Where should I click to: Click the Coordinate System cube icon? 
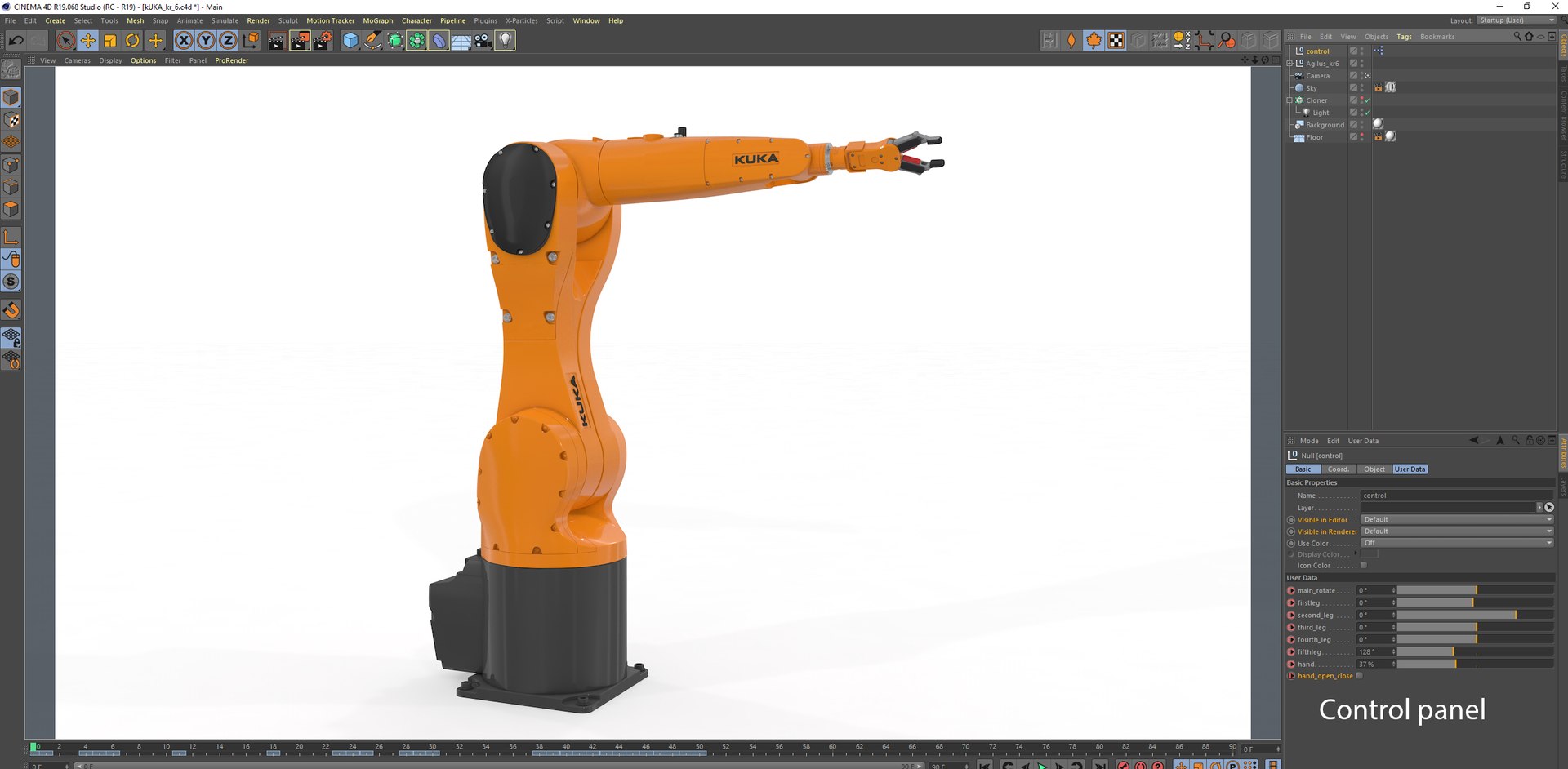pos(251,40)
